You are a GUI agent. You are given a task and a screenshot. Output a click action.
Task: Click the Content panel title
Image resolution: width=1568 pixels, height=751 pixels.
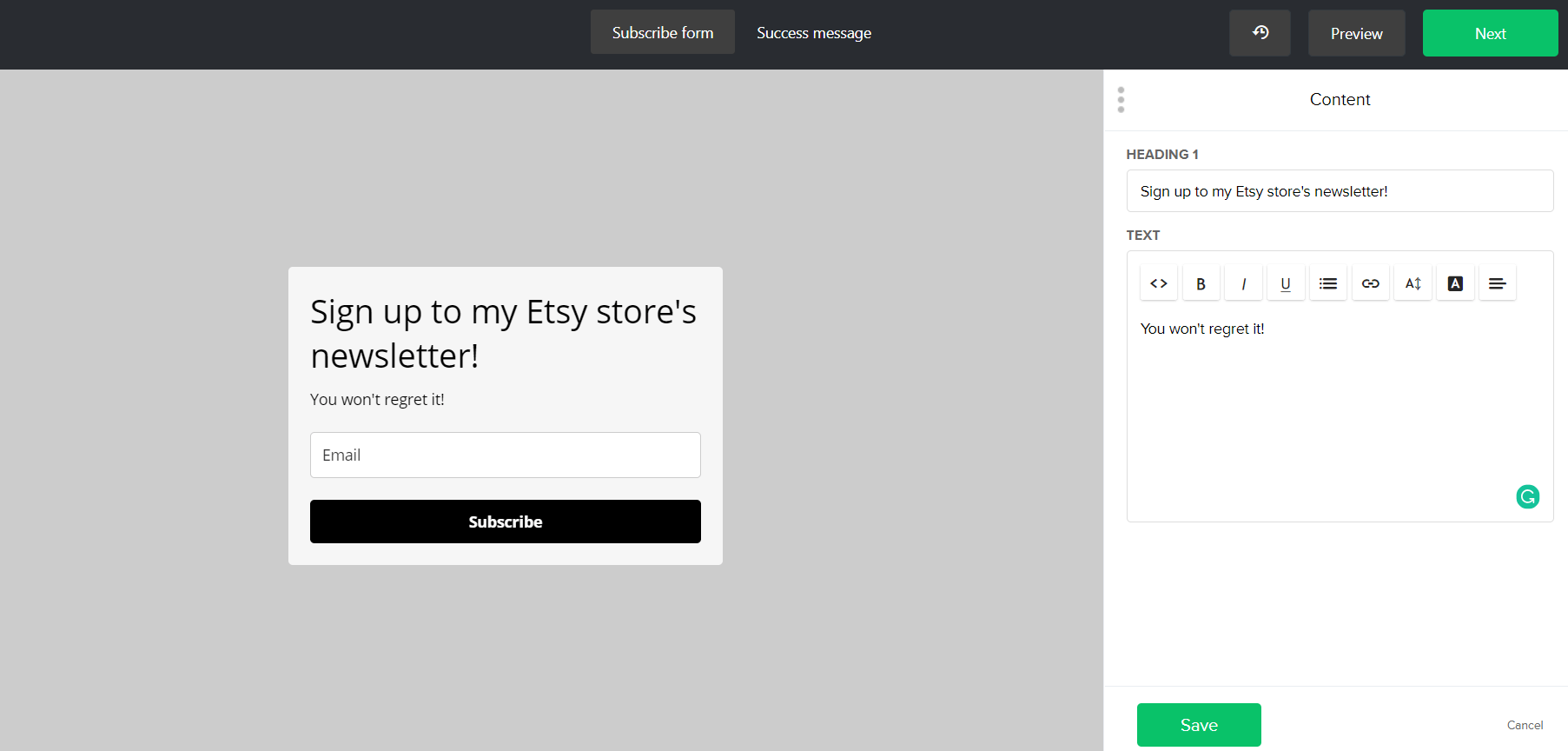(x=1340, y=99)
